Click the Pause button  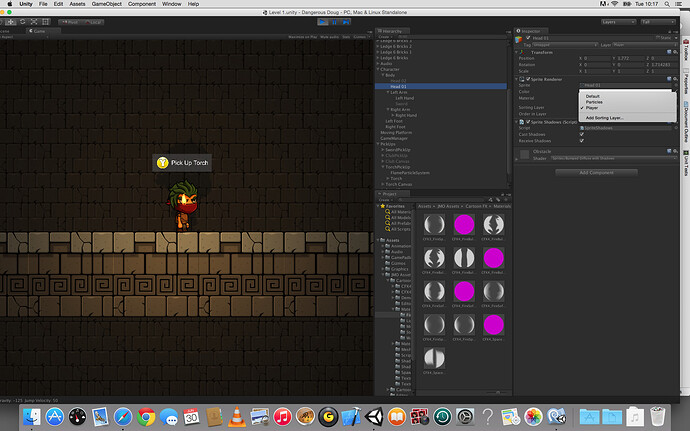[334, 22]
